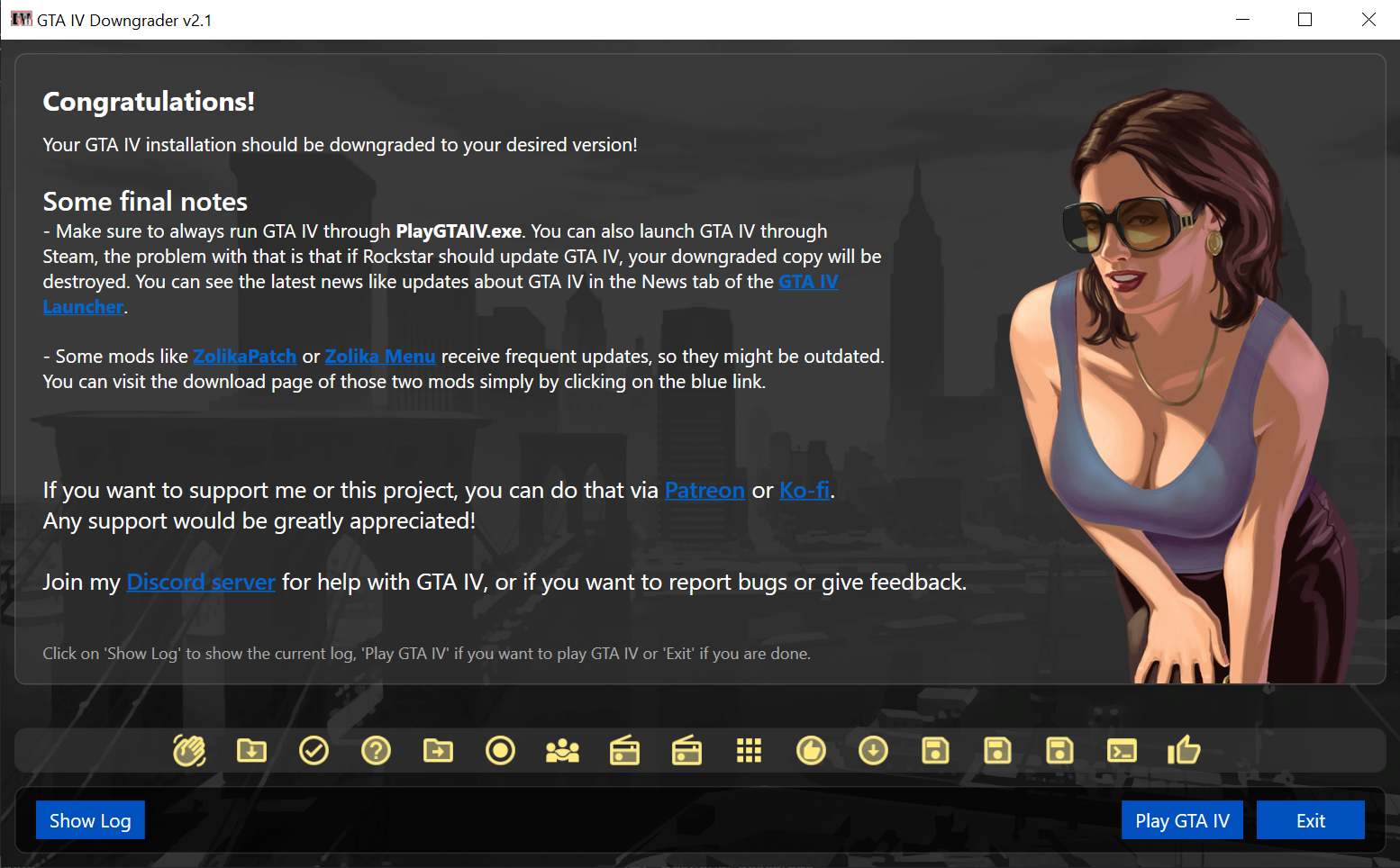Minimize the Downgrader window
Viewport: 1400px width, 868px height.
[x=1243, y=19]
